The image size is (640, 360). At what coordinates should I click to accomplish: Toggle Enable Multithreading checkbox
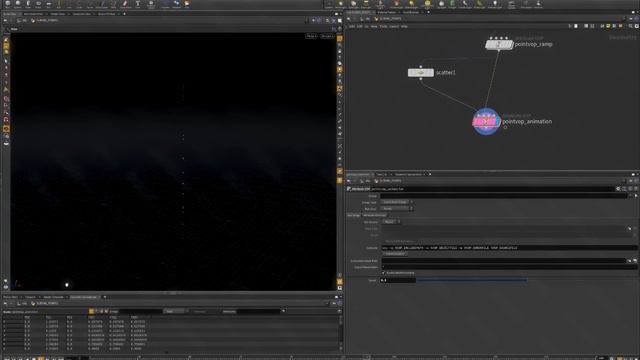(x=383, y=273)
